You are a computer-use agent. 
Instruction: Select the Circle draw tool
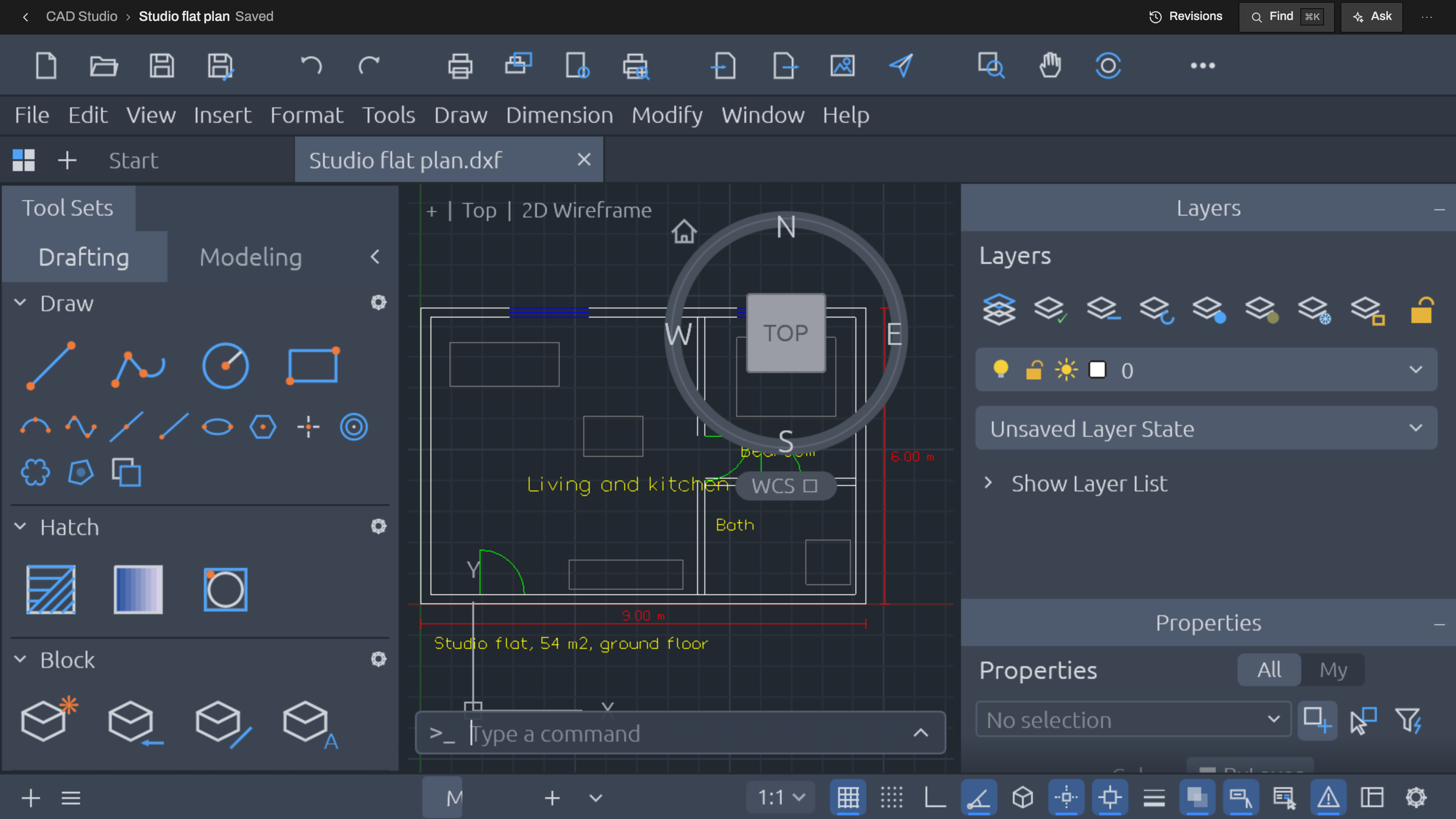(226, 366)
